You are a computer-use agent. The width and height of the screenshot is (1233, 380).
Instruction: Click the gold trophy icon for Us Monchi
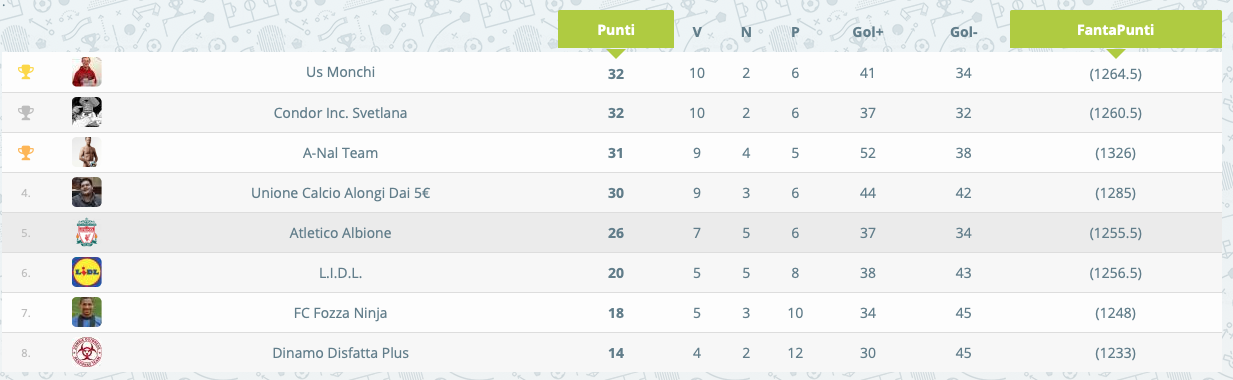[26, 72]
